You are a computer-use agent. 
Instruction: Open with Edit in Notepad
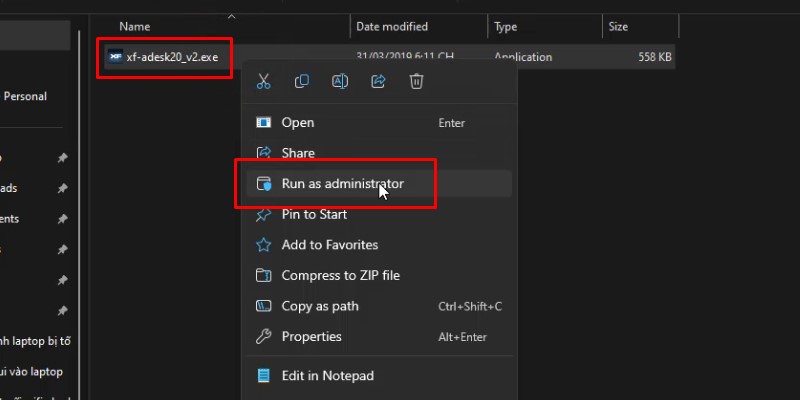327,376
